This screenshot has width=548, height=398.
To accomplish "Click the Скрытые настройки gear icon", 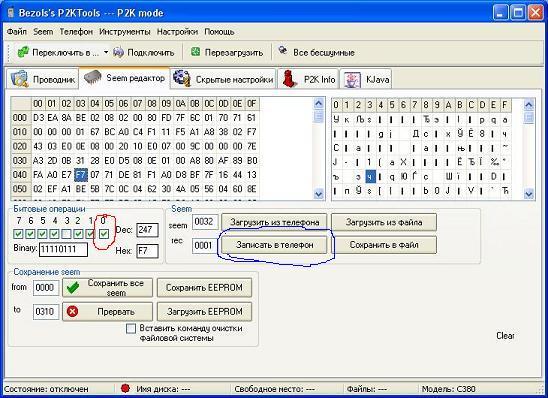I will pyautogui.click(x=182, y=78).
